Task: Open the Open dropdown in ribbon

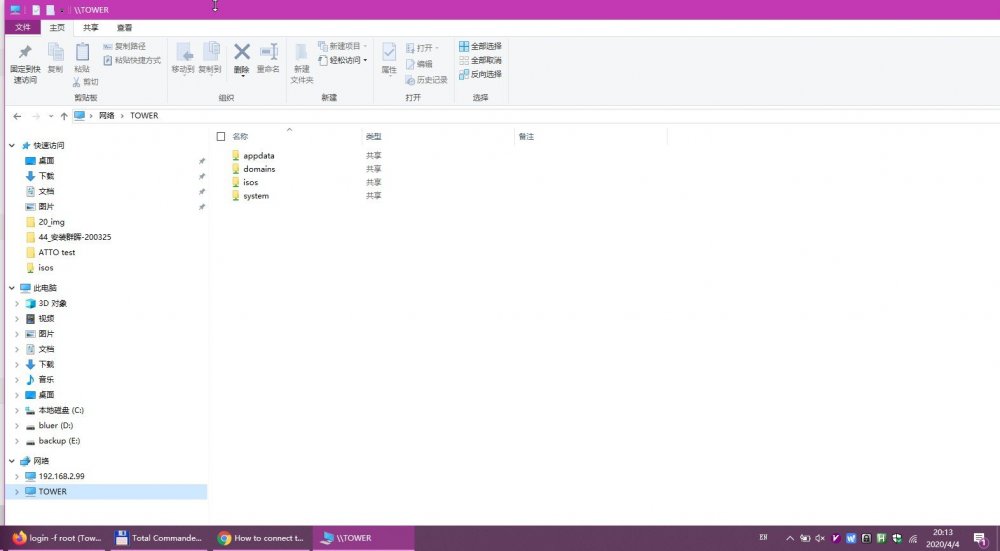Action: [422, 48]
